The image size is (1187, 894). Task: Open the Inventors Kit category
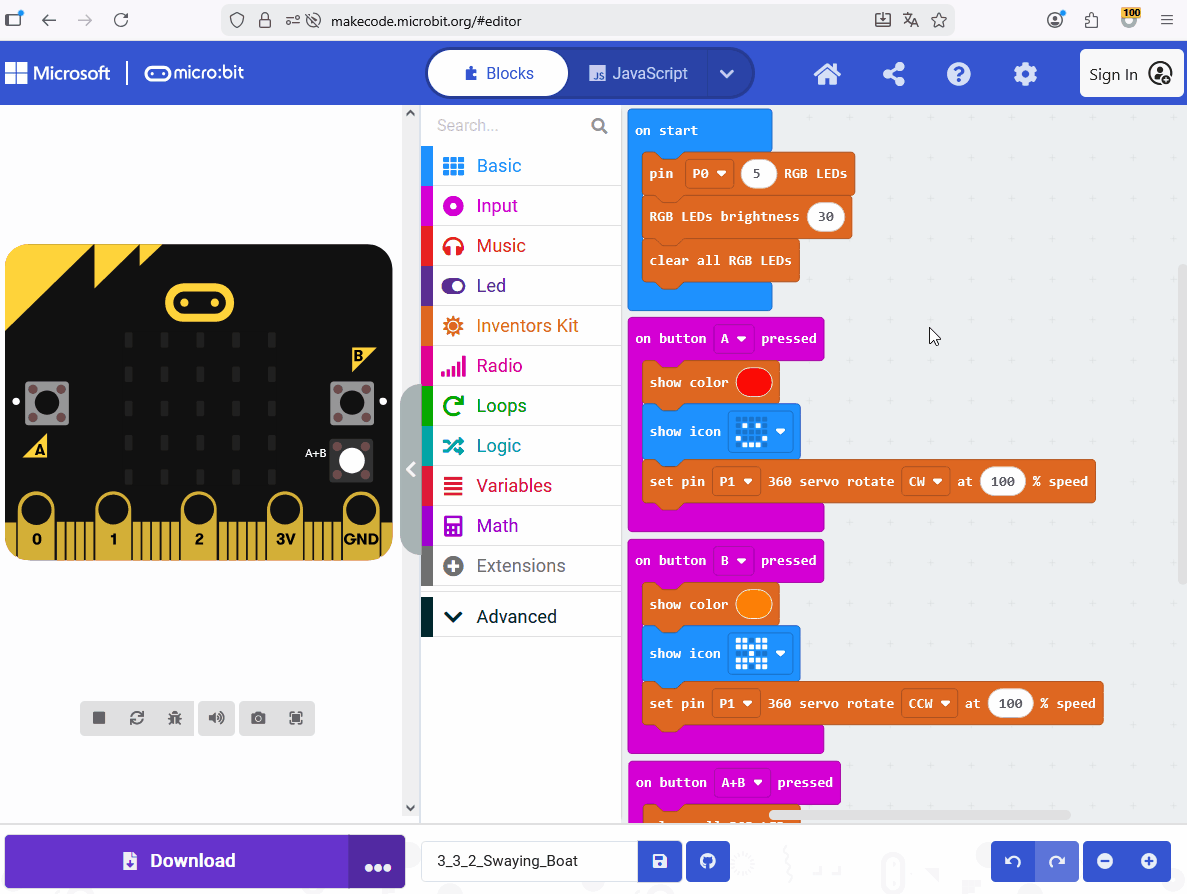click(521, 326)
